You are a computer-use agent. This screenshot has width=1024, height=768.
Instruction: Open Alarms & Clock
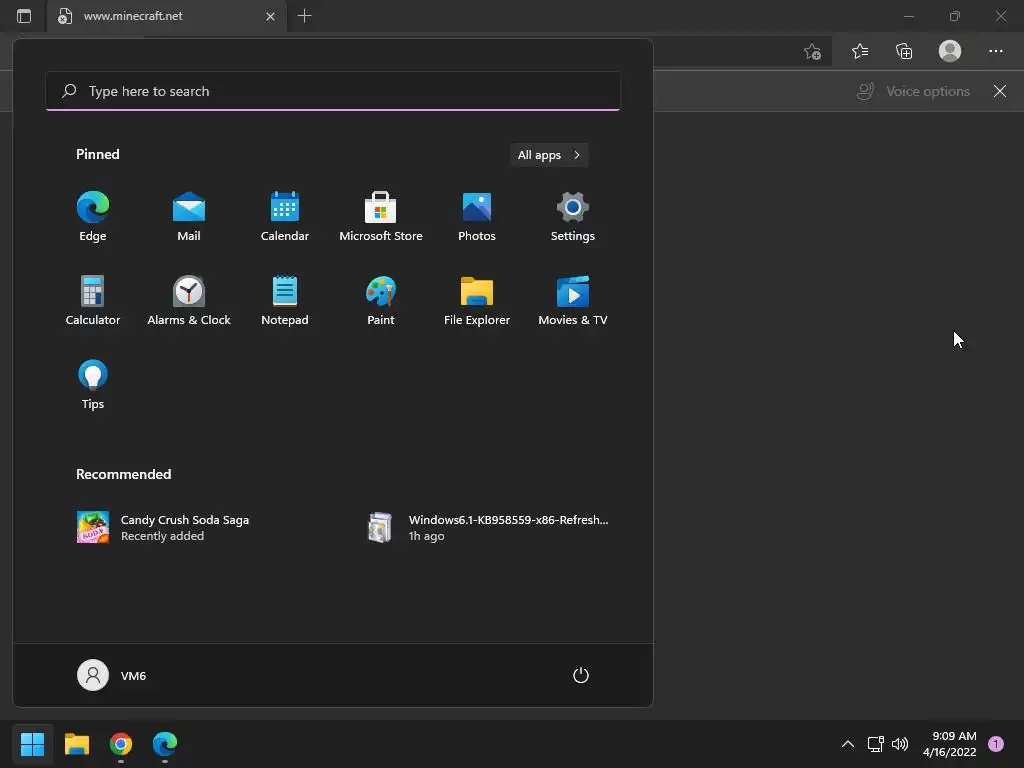coord(189,301)
